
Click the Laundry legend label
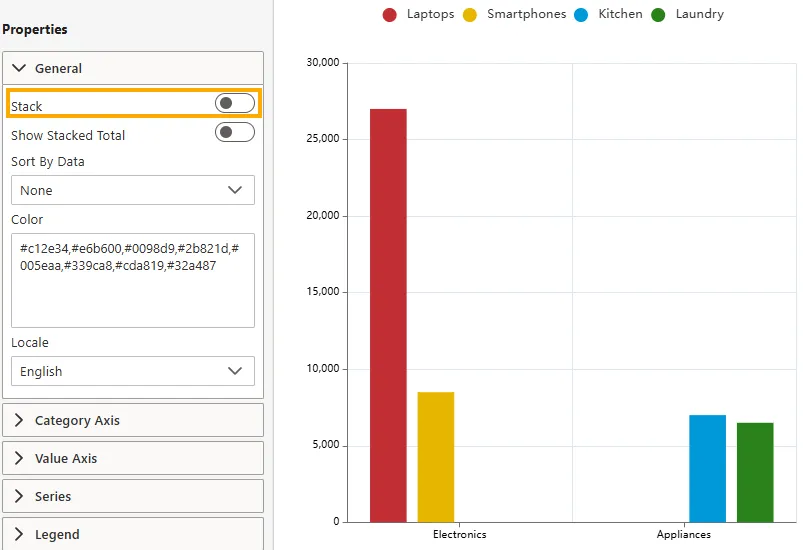[x=699, y=14]
